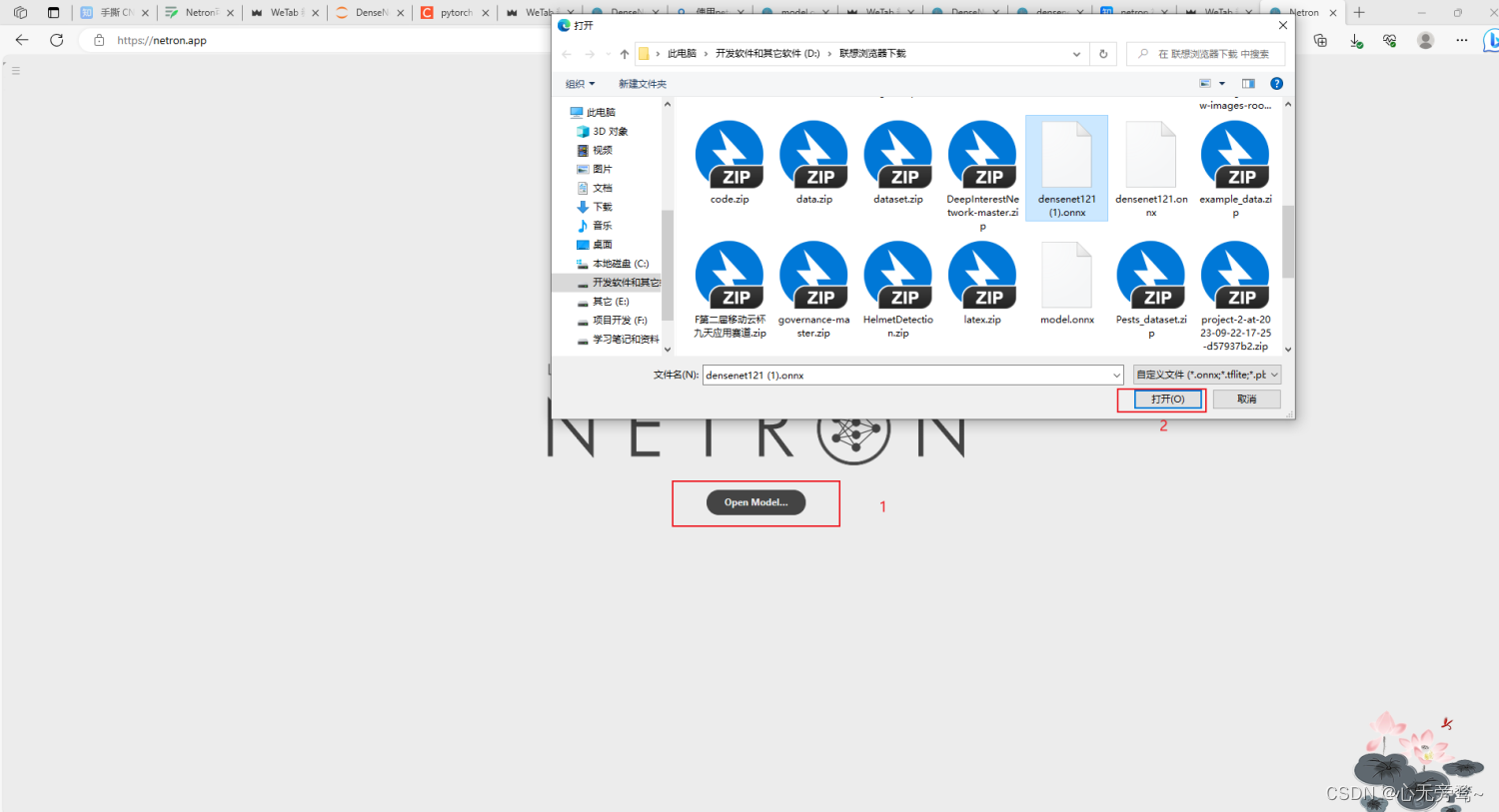The width and height of the screenshot is (1499, 812).
Task: Expand the 此电脑 breadcrumb chevron
Action: (x=706, y=54)
